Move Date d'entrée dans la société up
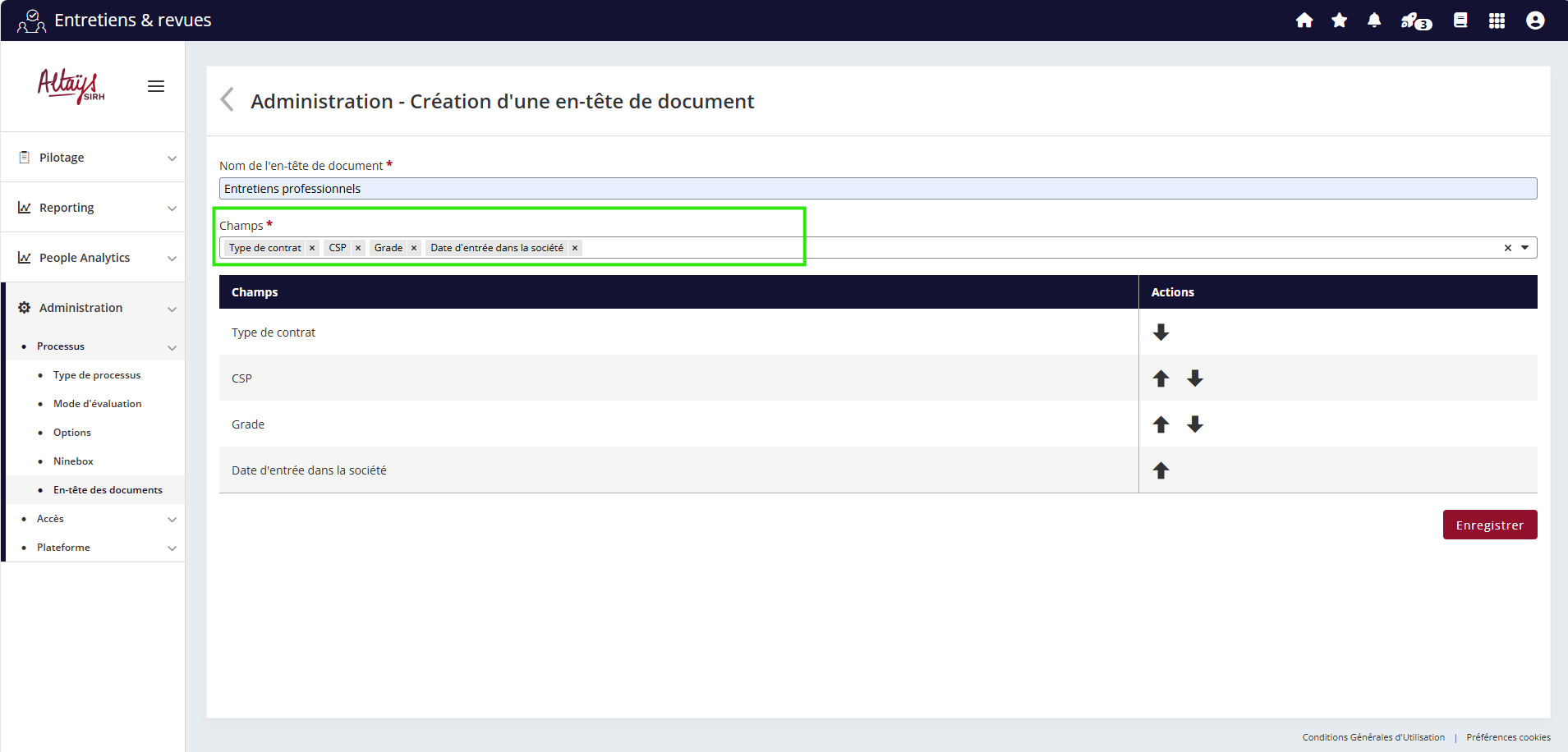The width and height of the screenshot is (1568, 752). click(1161, 470)
